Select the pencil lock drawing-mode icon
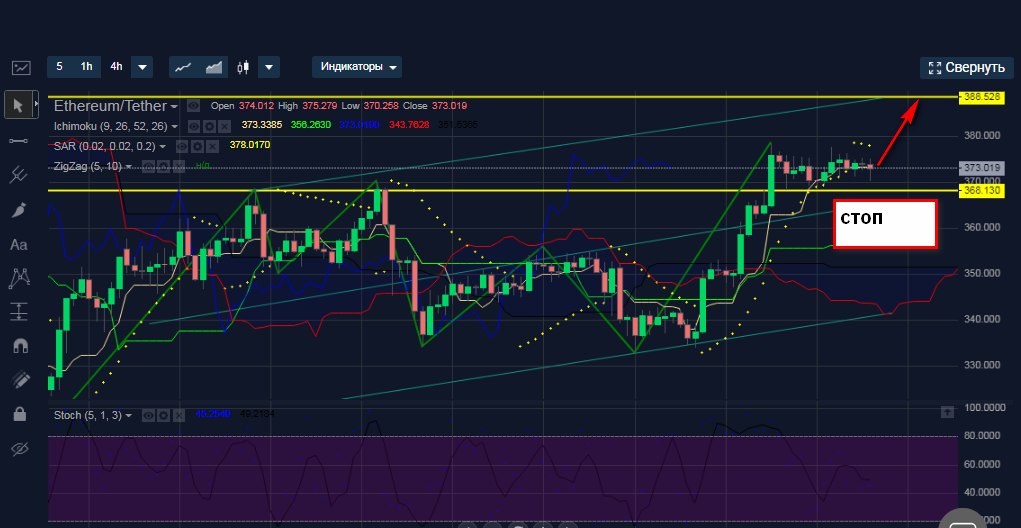Image resolution: width=1021 pixels, height=528 pixels. (19, 379)
